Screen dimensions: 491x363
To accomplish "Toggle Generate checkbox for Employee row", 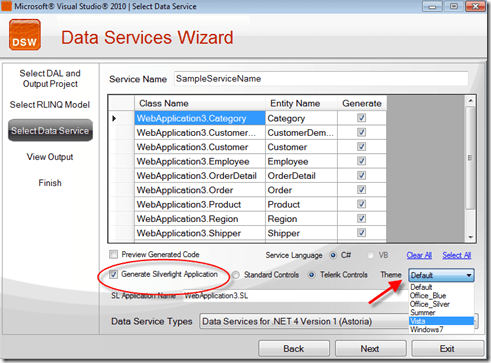I will (x=362, y=161).
